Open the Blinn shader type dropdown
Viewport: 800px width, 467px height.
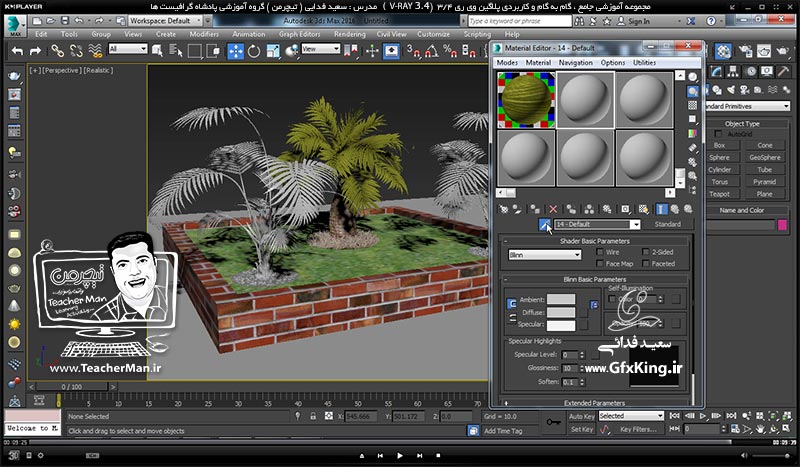544,255
